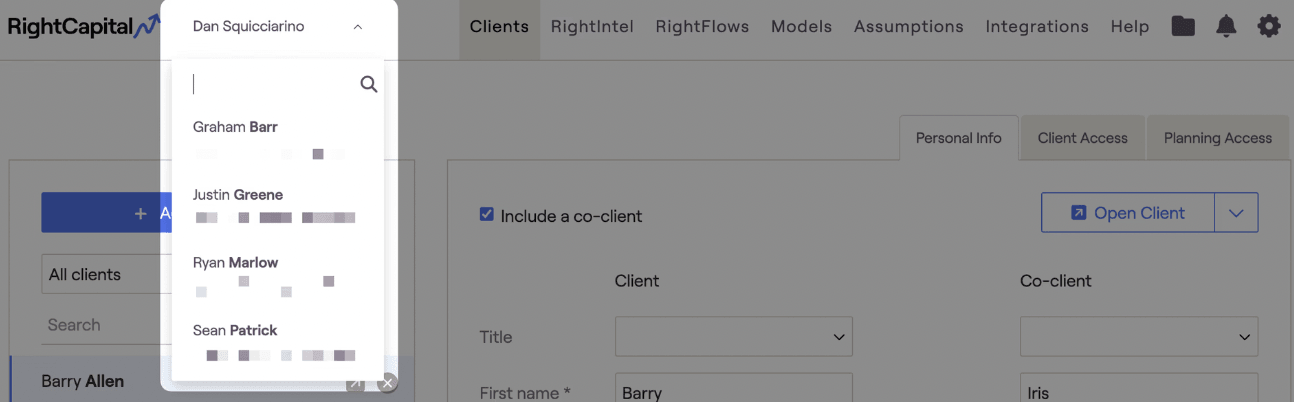Open the RightIntel menu
This screenshot has height=402, width=1294.
(592, 27)
